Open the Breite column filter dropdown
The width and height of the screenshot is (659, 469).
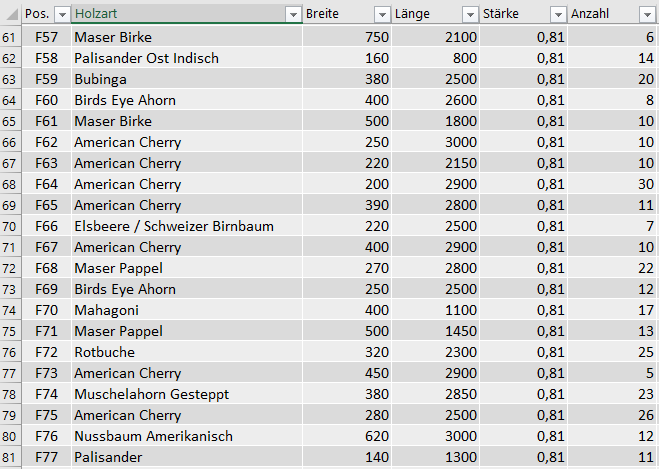pos(382,15)
